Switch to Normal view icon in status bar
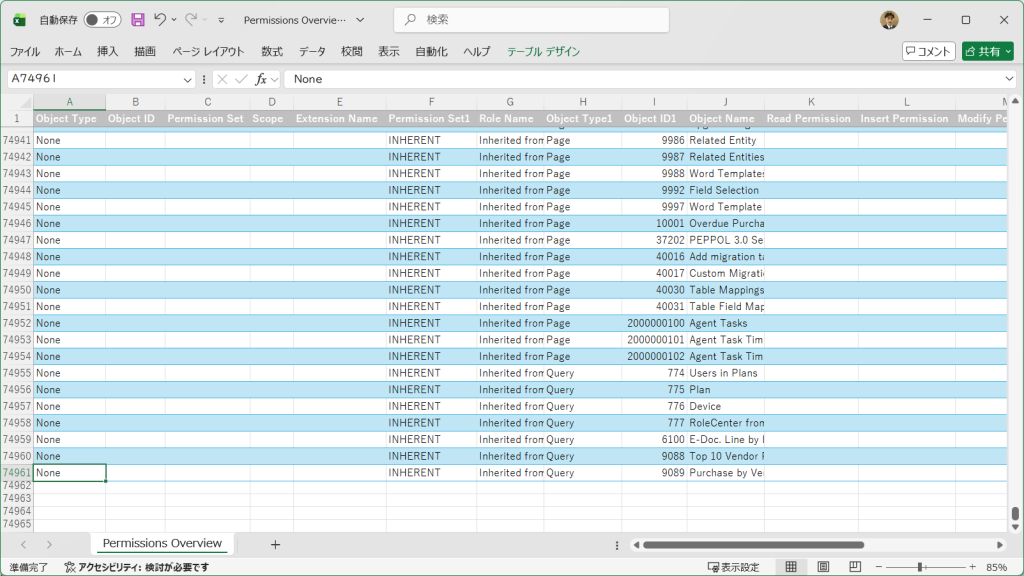The width and height of the screenshot is (1024, 576). [791, 567]
